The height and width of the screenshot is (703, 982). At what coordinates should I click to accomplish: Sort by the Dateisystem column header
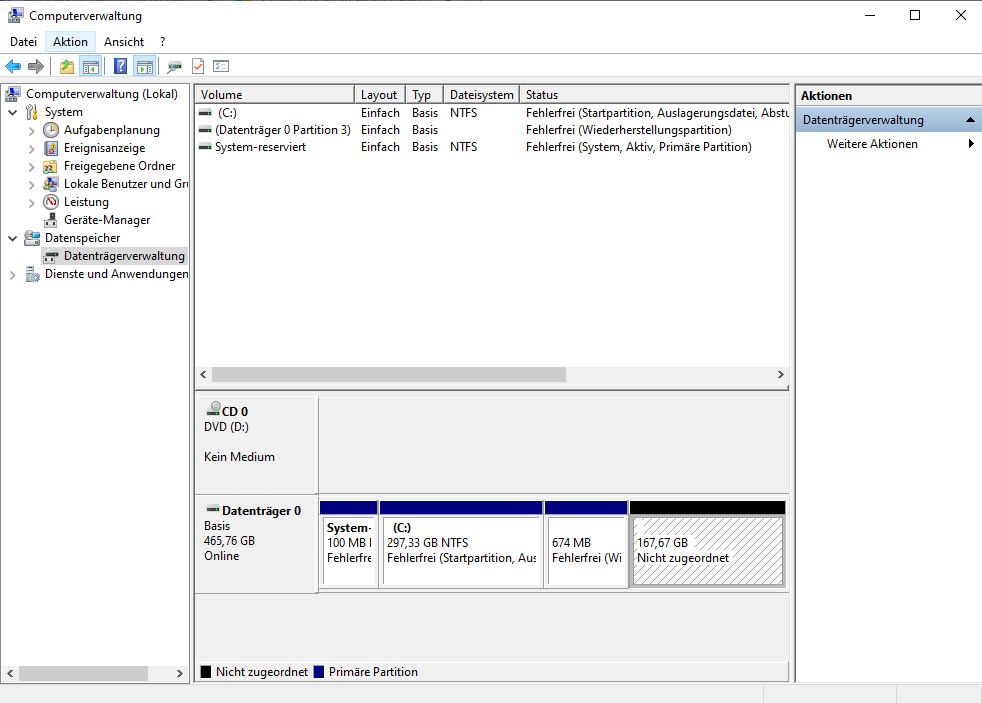[x=482, y=95]
